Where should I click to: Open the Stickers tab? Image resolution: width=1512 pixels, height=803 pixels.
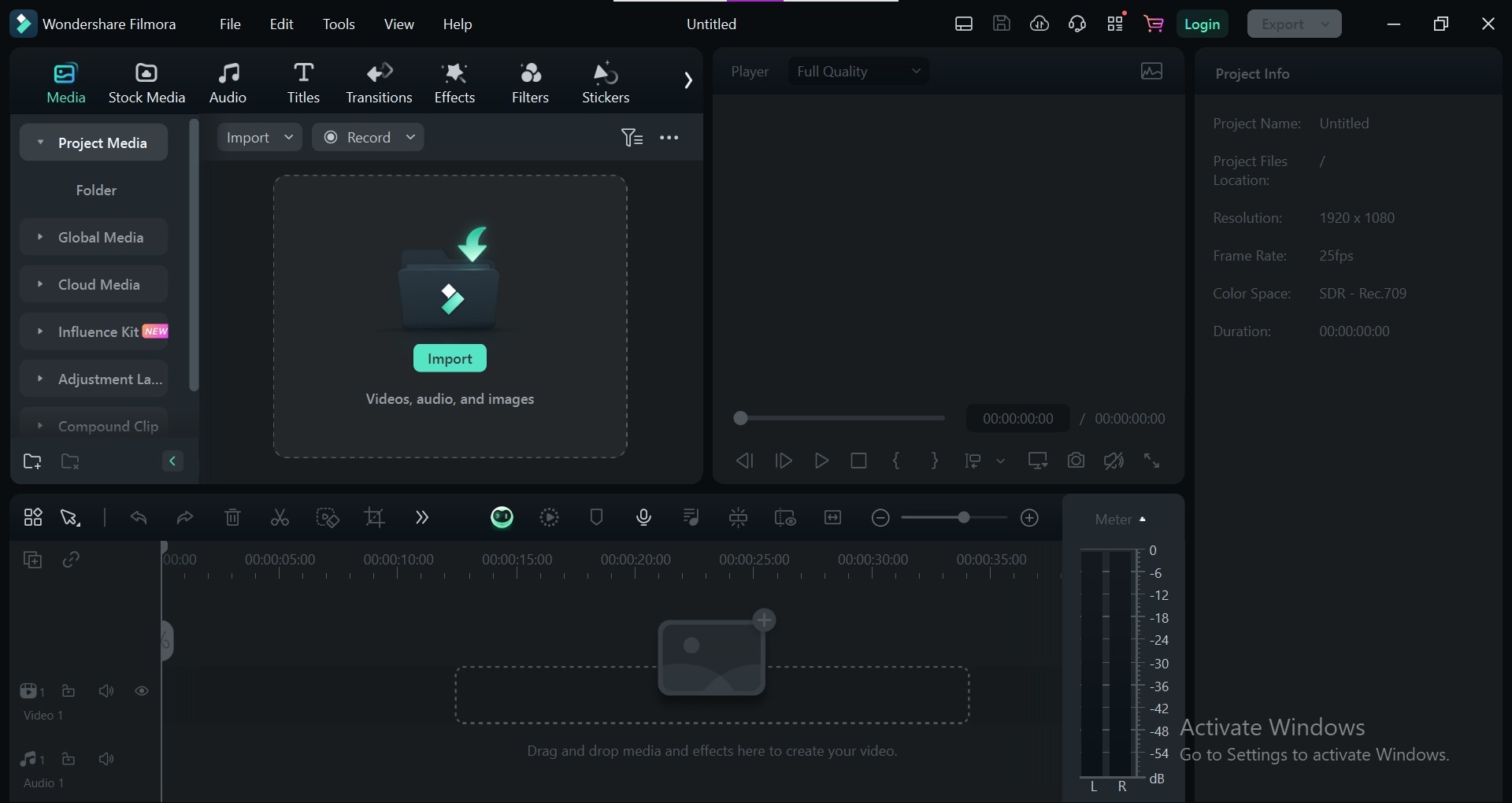[x=606, y=83]
